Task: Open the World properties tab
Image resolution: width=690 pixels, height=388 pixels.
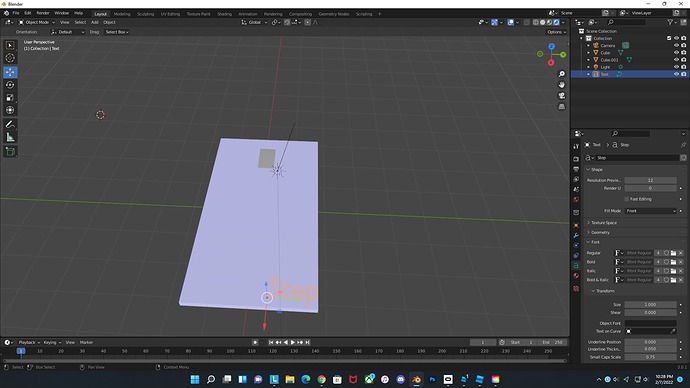Action: coord(576,199)
